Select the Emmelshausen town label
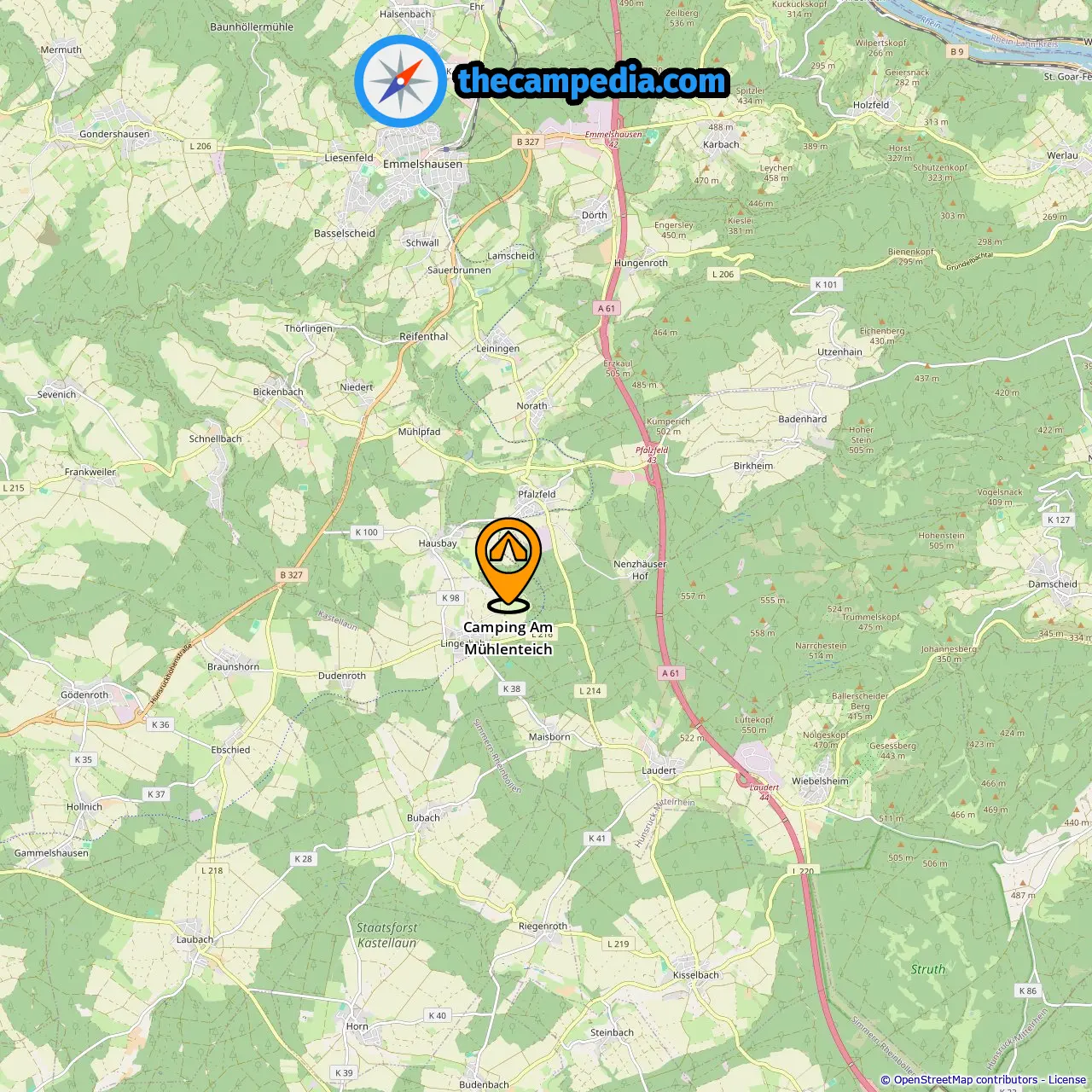The image size is (1092, 1092). [x=422, y=164]
